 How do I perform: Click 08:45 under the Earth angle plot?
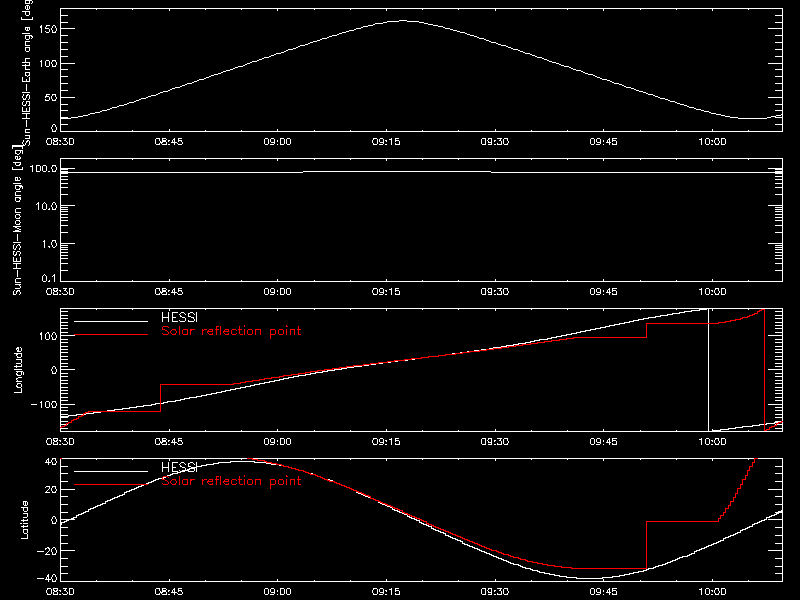[168, 141]
